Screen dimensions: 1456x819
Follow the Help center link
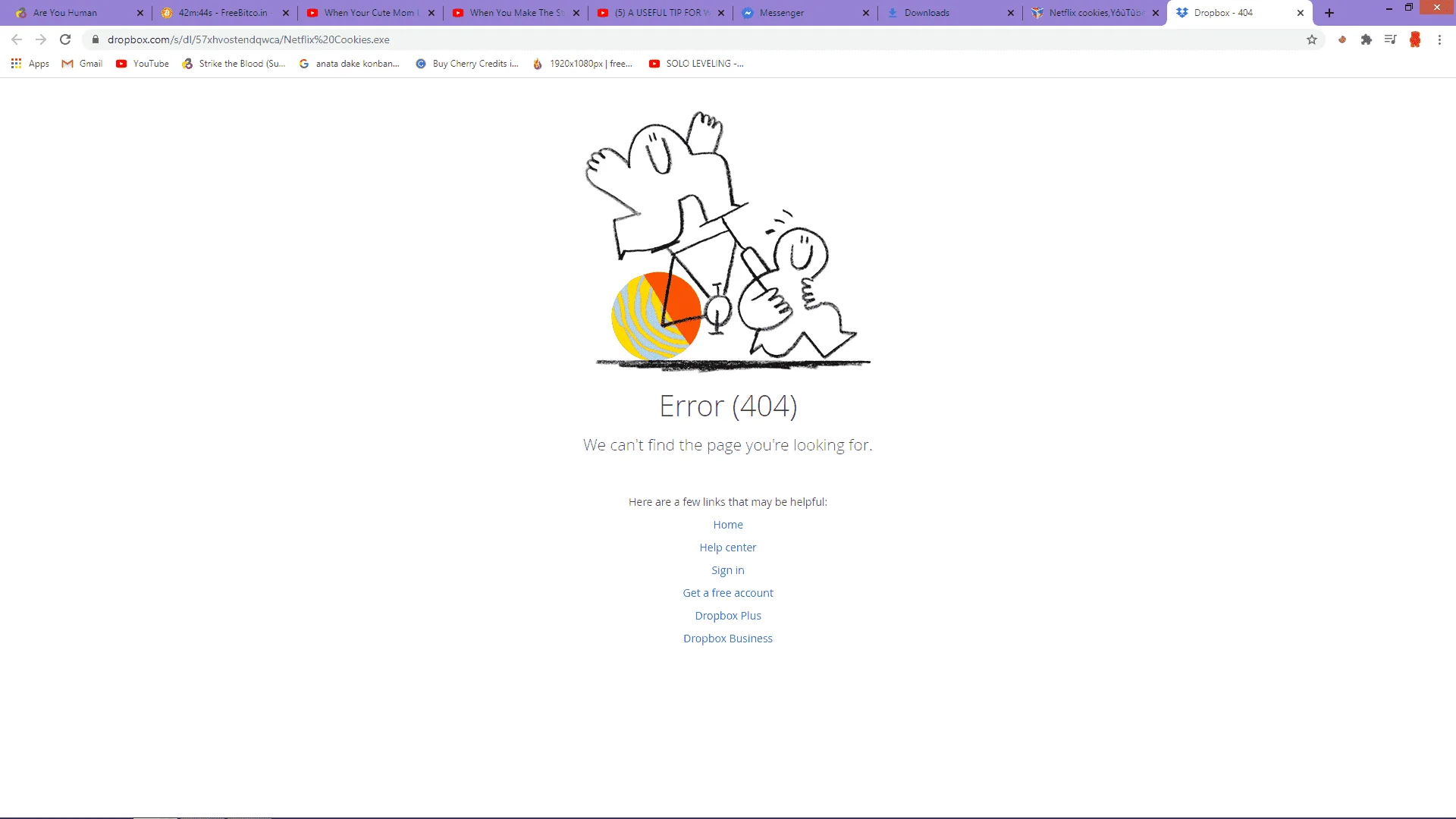click(728, 548)
